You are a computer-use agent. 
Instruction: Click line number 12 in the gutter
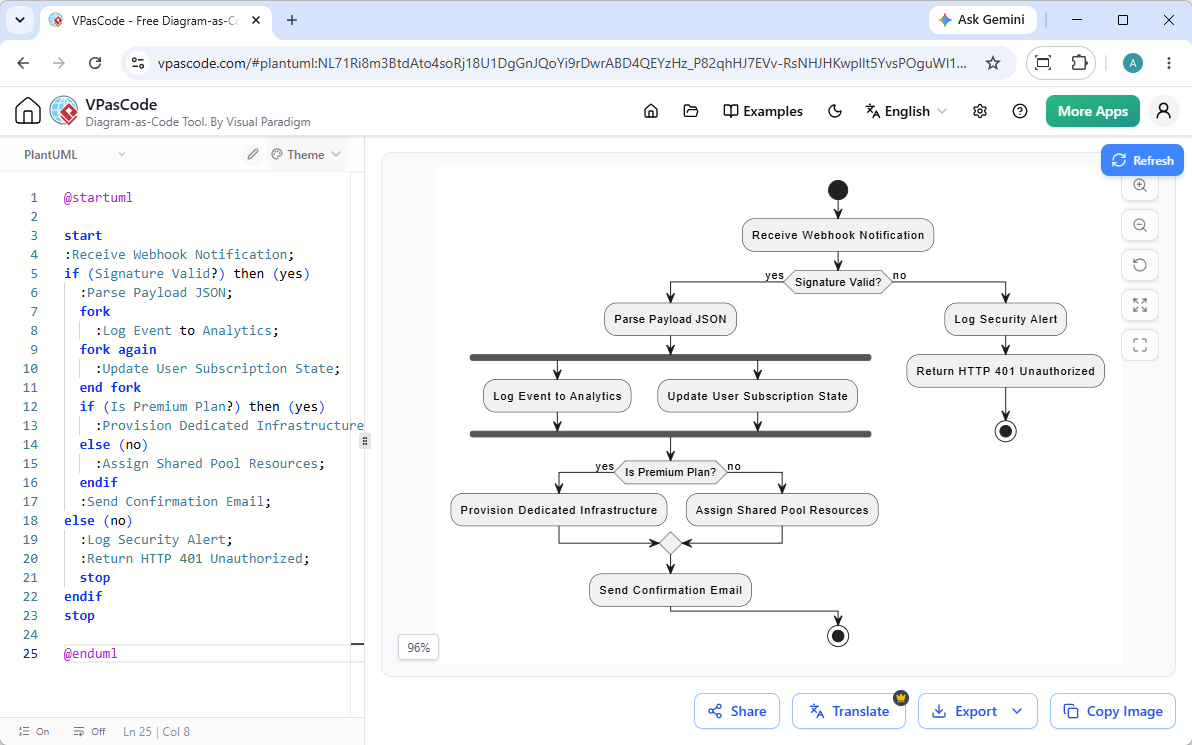(x=30, y=407)
